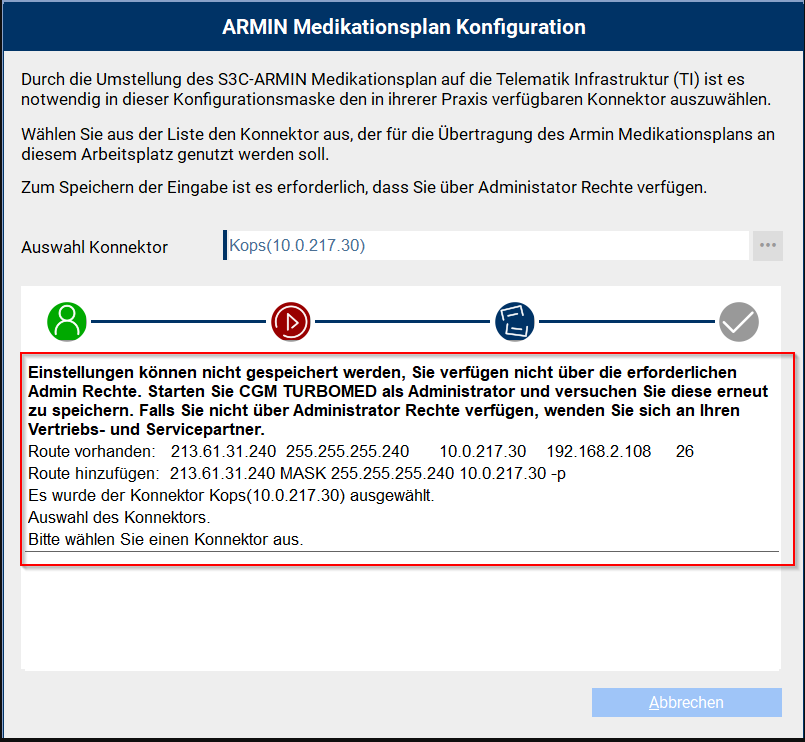
Task: Click progress line between green and red icons
Action: (x=179, y=322)
